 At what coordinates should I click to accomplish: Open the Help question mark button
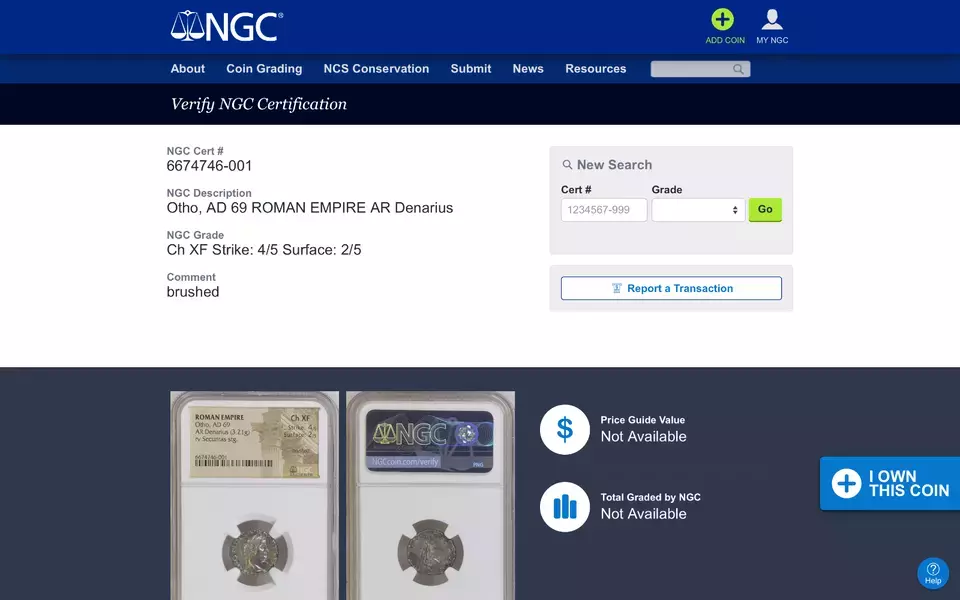(932, 572)
